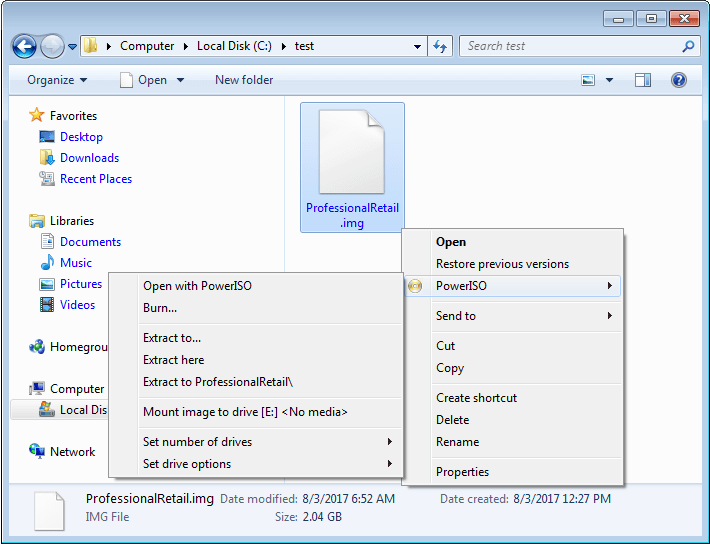Click the Network globe icon
710x544 pixels.
tap(37, 451)
